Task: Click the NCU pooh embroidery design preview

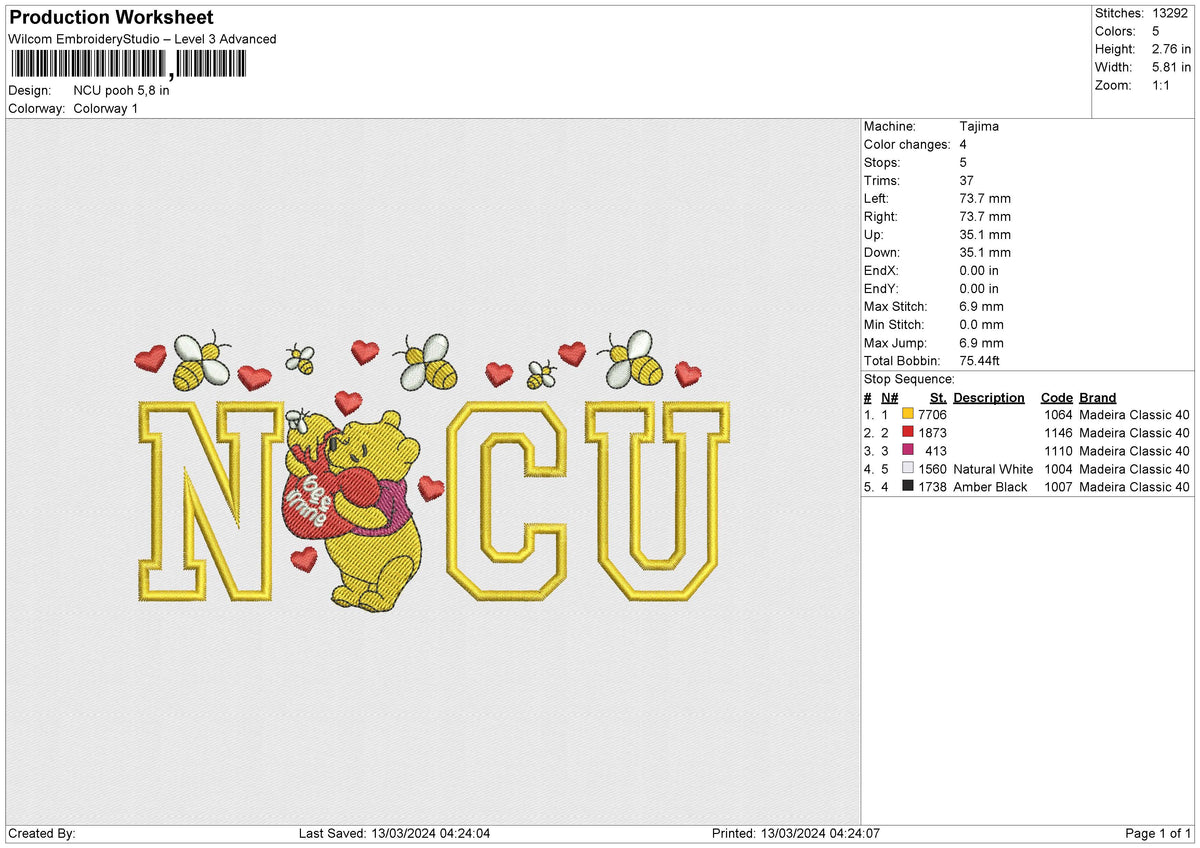Action: 433,470
